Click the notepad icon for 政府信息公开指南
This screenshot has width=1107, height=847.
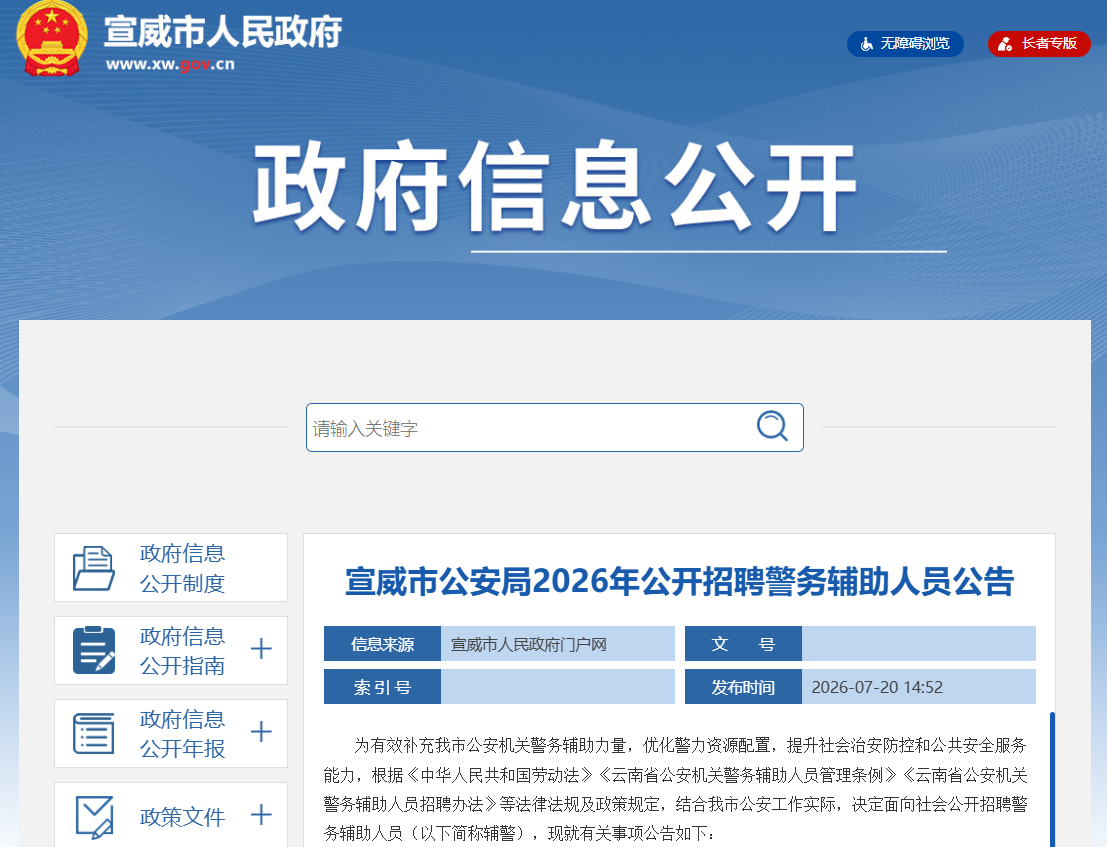(94, 650)
